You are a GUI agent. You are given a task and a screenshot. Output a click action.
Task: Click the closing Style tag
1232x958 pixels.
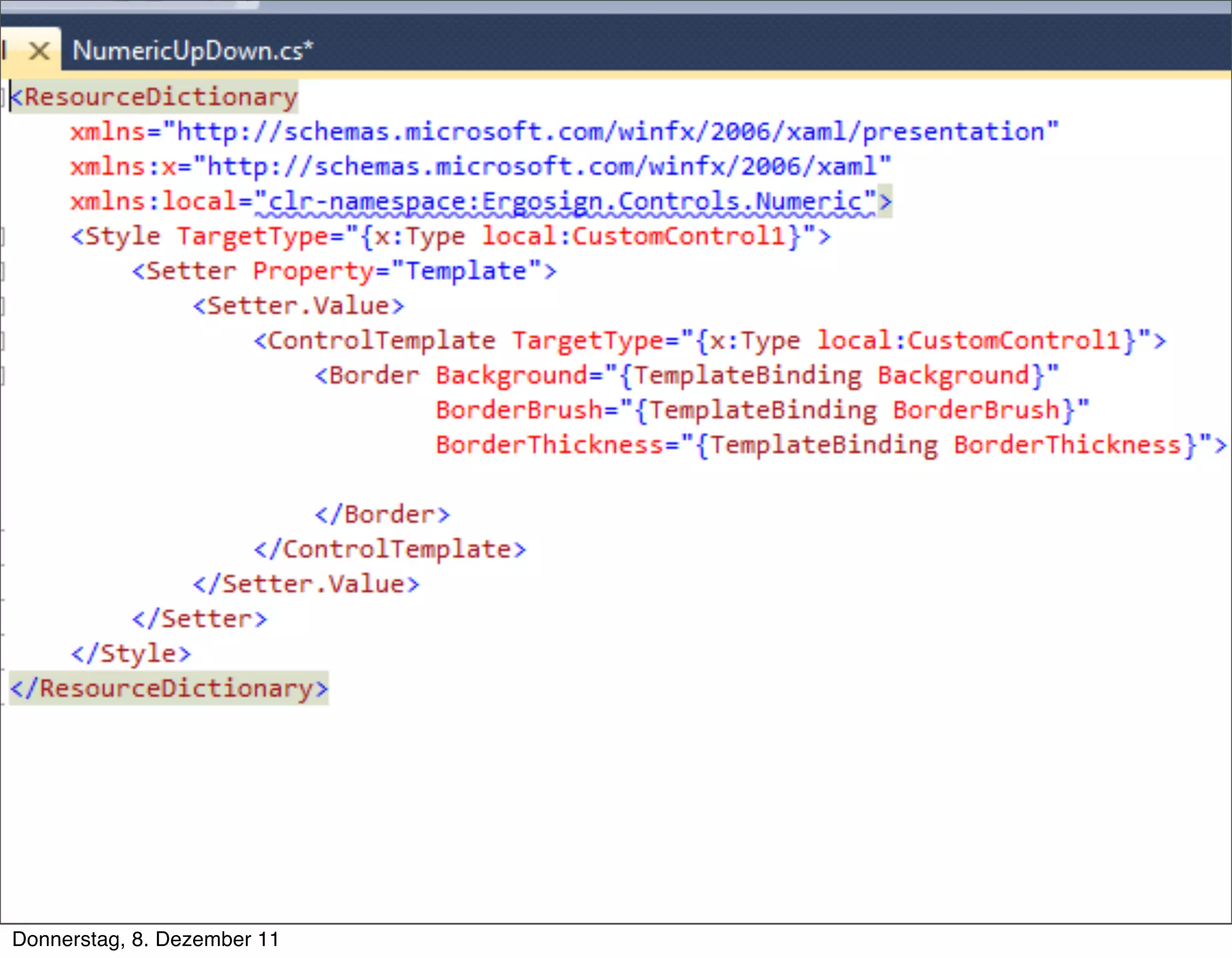pyautogui.click(x=131, y=654)
